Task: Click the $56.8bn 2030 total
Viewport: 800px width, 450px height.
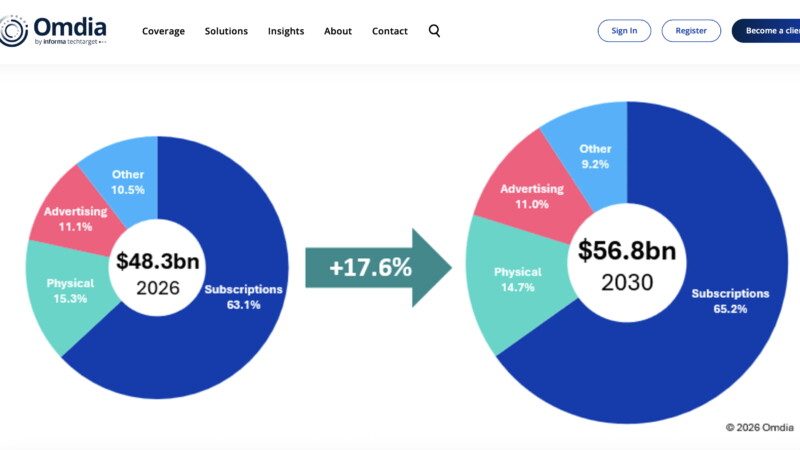Action: [x=627, y=264]
